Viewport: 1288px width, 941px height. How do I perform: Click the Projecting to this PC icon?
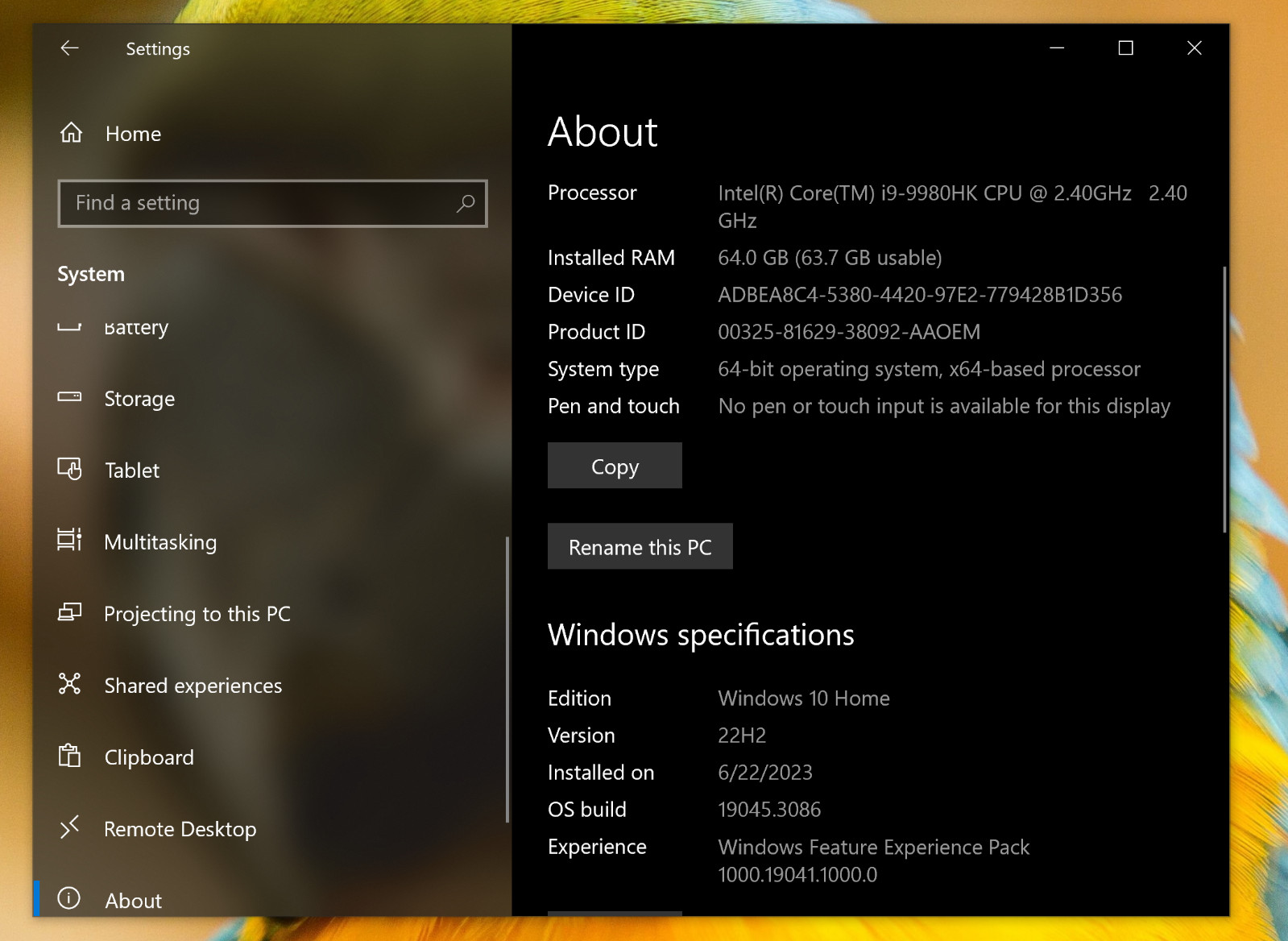coord(69,612)
